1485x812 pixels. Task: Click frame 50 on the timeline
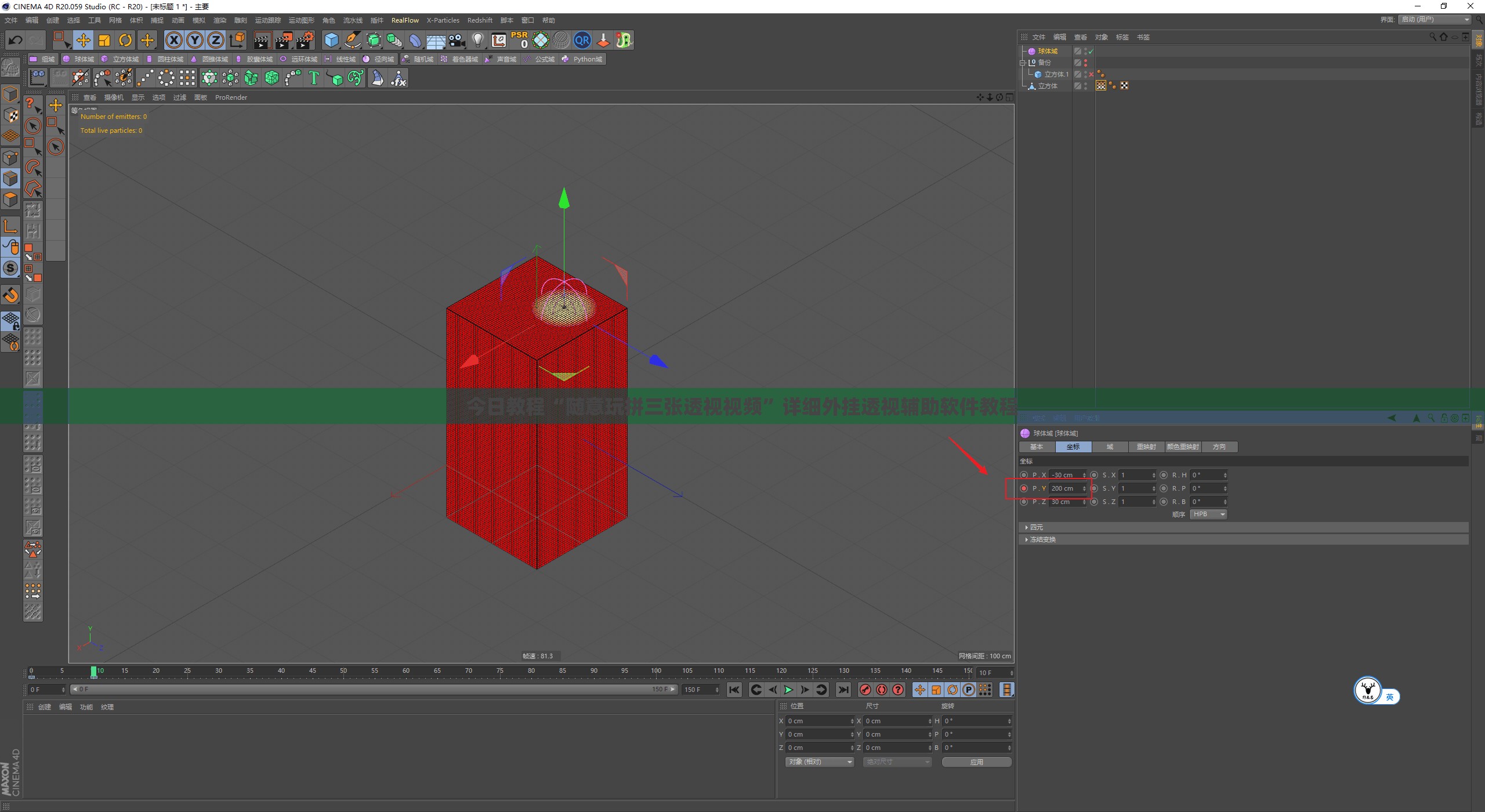pyautogui.click(x=343, y=672)
